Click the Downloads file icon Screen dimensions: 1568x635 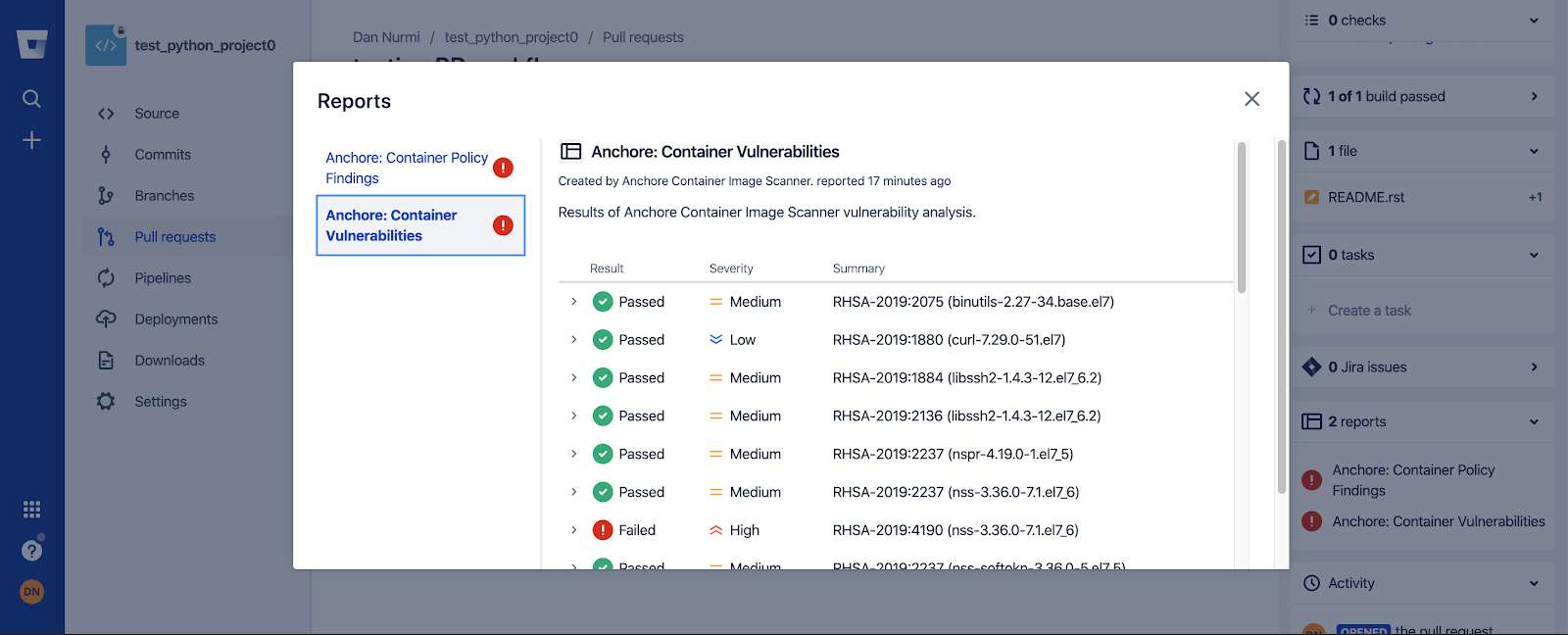[x=106, y=361]
